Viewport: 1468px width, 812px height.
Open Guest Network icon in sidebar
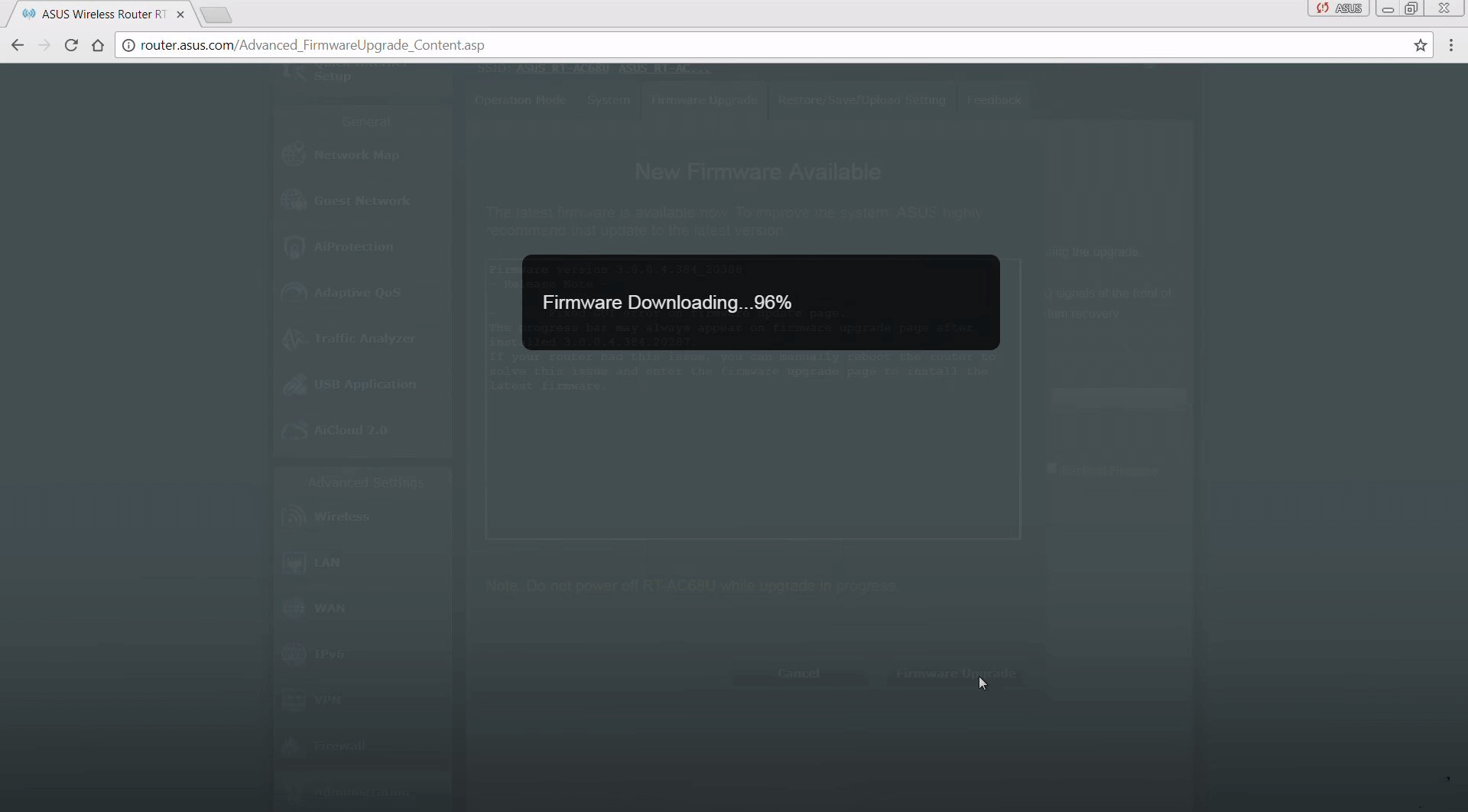tap(294, 200)
